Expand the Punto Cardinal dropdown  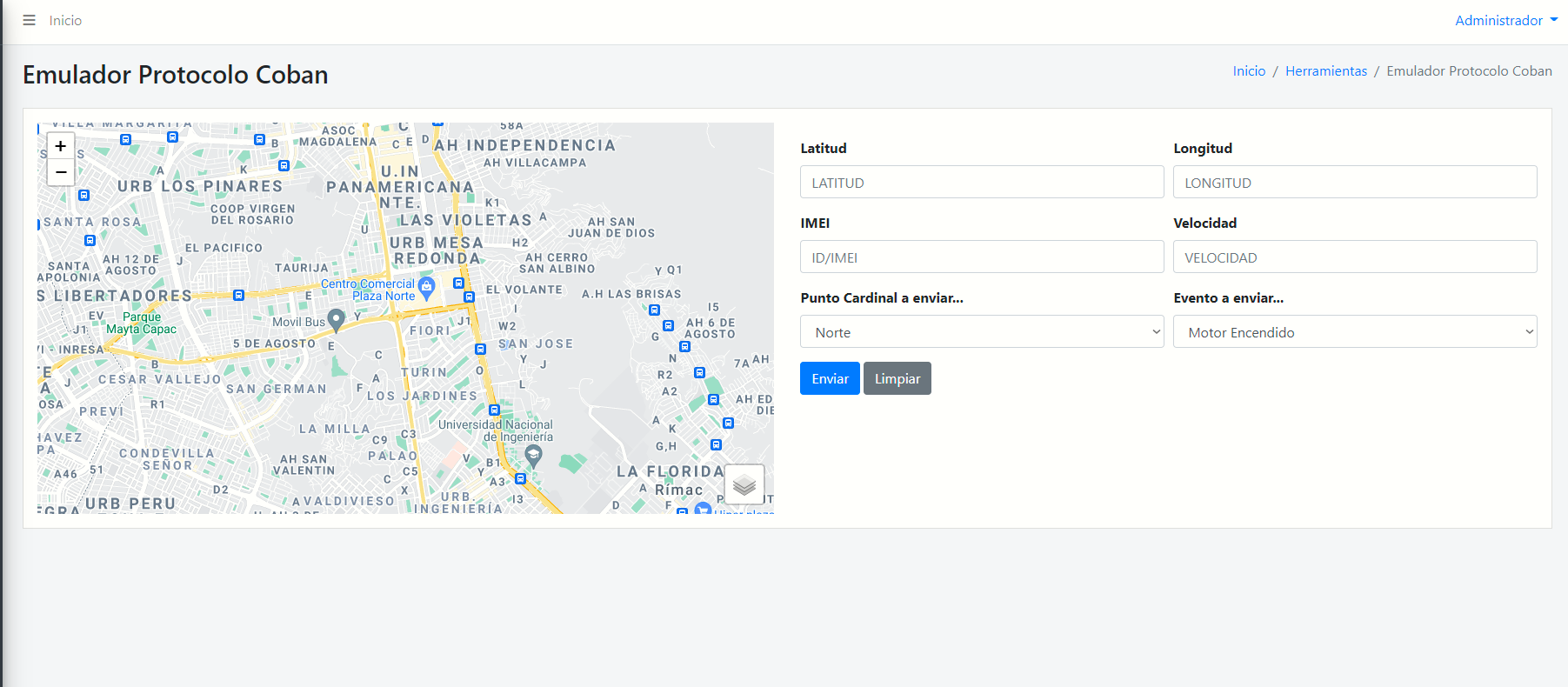coord(981,332)
